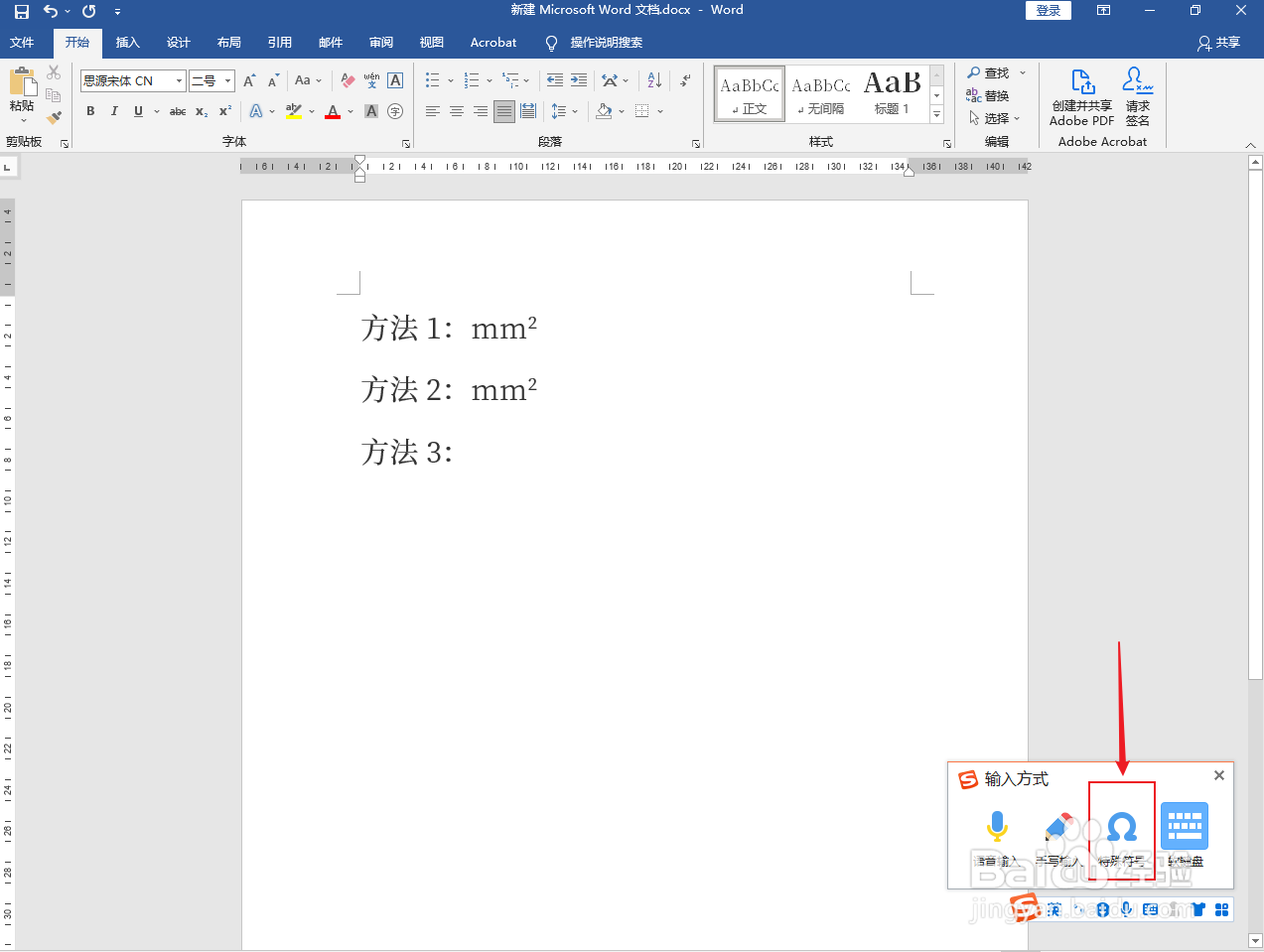Viewport: 1264px width, 952px height.
Task: Select the 标题 1 style in styles gallery
Action: [x=892, y=93]
